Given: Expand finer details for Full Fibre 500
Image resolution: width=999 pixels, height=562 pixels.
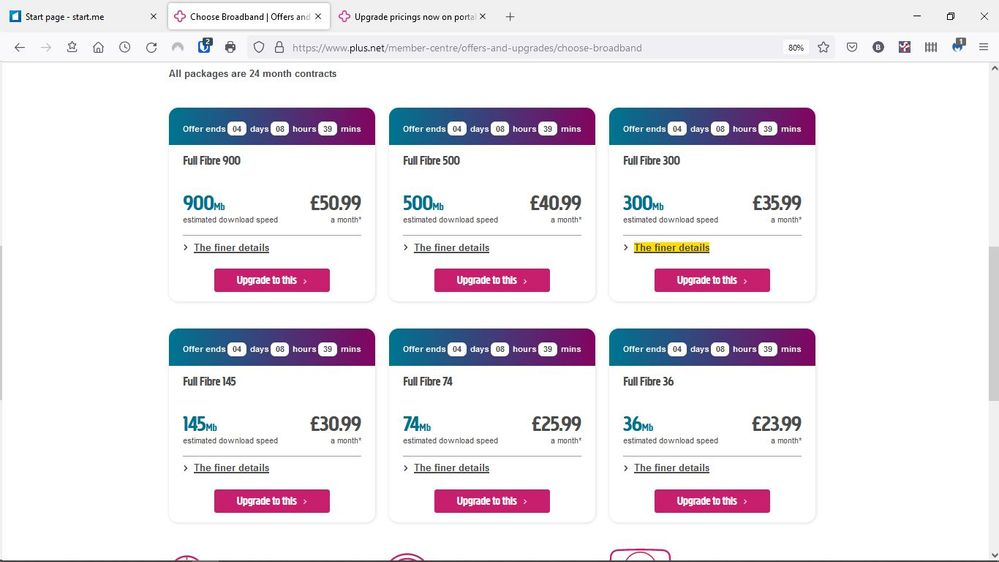Looking at the screenshot, I should (451, 247).
